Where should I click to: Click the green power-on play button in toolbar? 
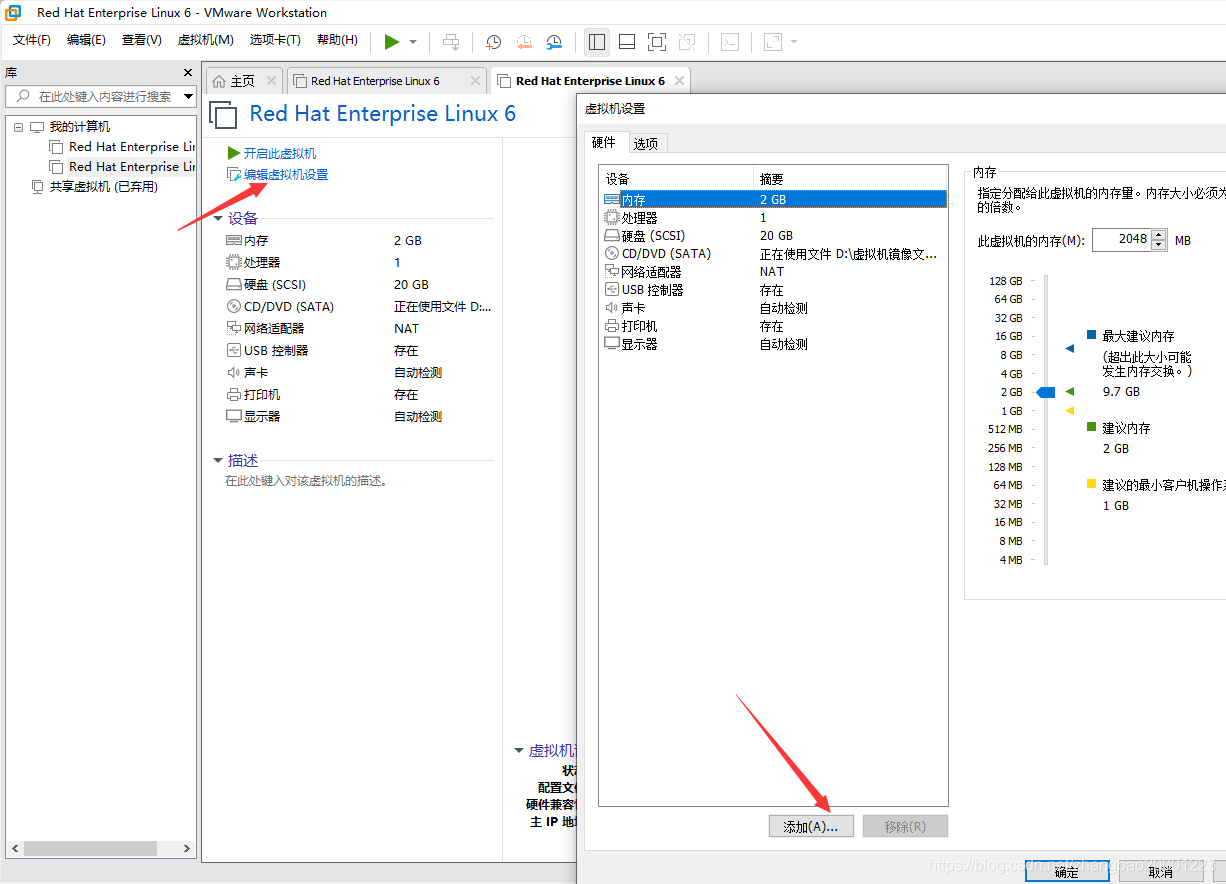point(392,41)
